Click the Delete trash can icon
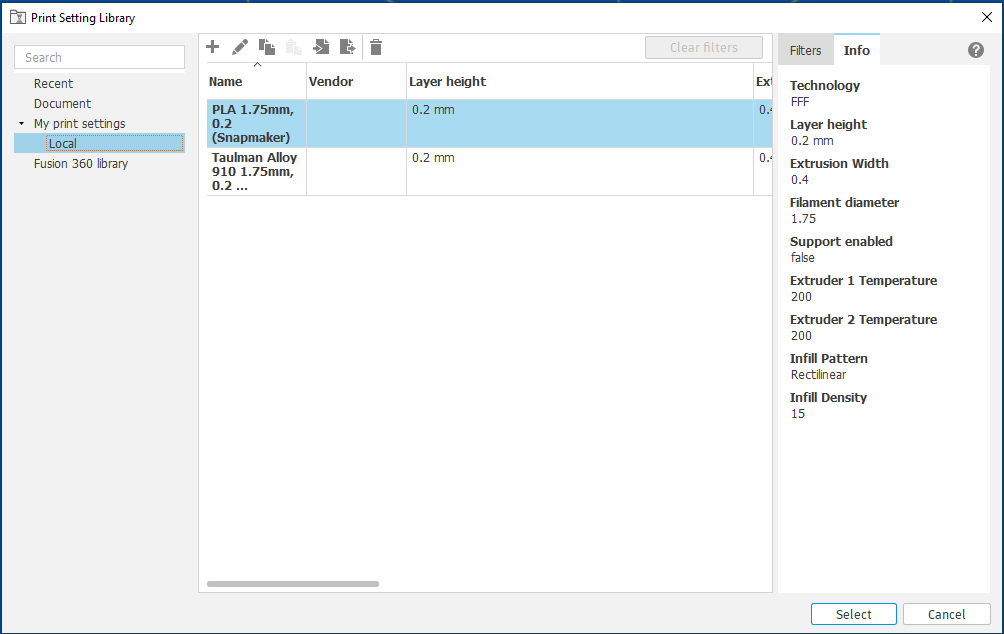 click(x=376, y=47)
